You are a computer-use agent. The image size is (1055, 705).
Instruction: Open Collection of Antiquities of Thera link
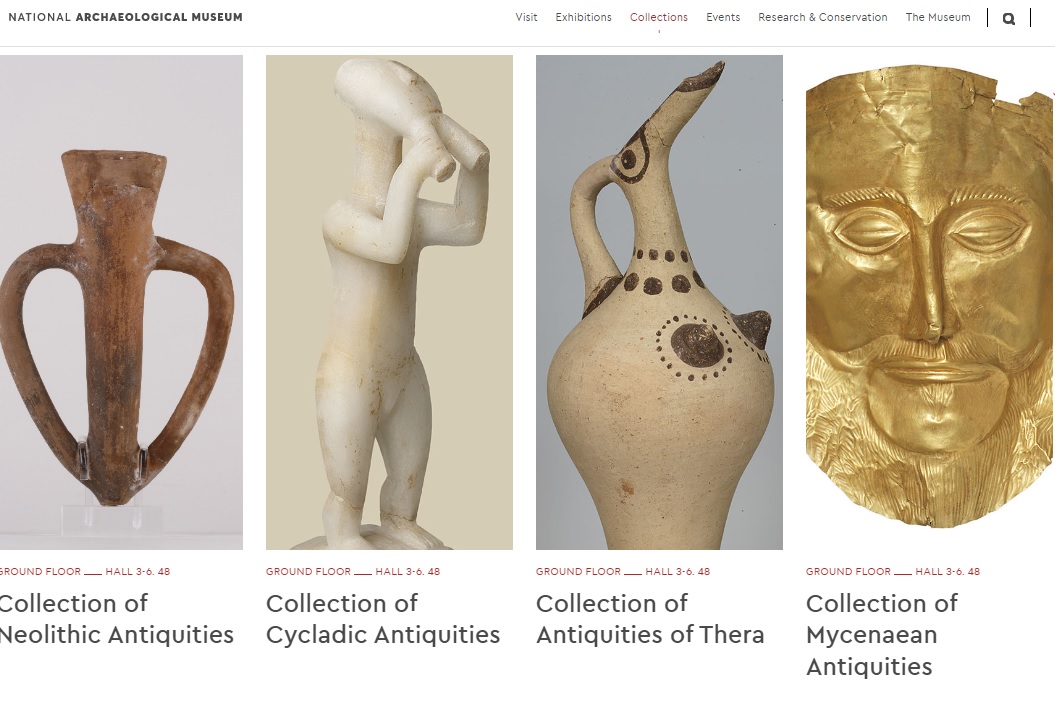650,619
